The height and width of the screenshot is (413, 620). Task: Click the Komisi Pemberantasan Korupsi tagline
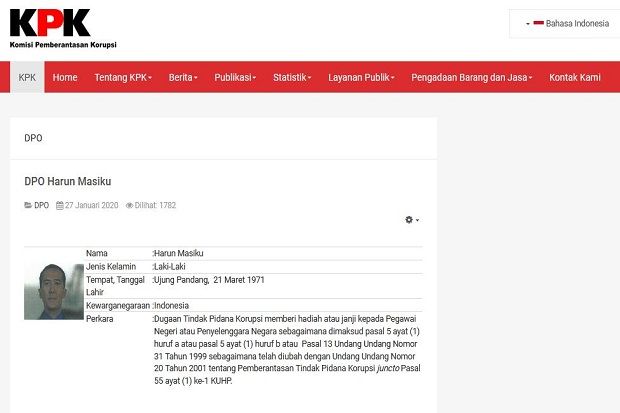point(63,45)
